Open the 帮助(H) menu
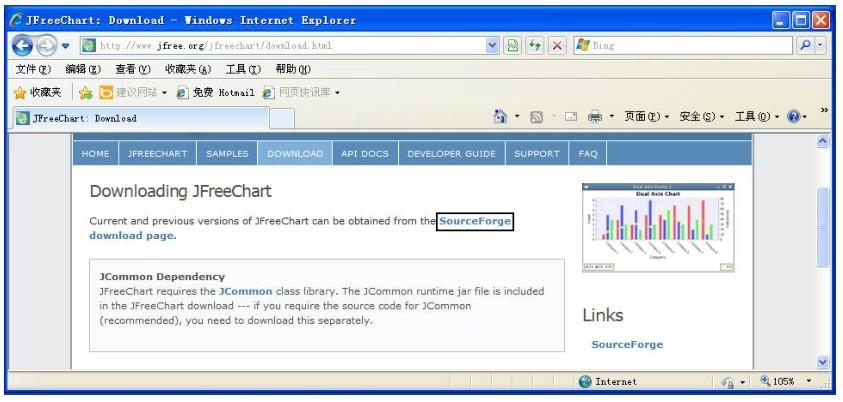This screenshot has width=843, height=402. tap(293, 69)
